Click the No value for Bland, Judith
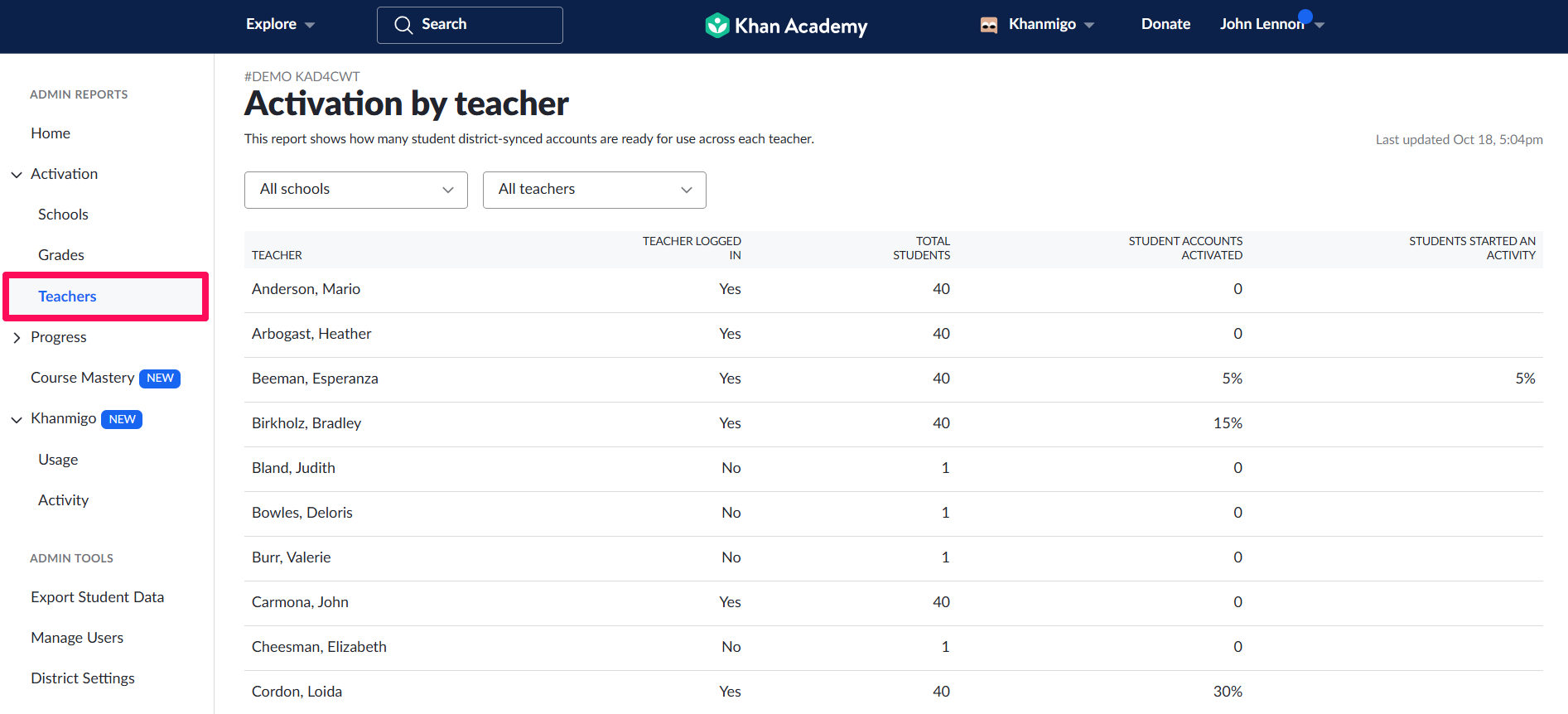The image size is (1568, 714). tap(731, 468)
